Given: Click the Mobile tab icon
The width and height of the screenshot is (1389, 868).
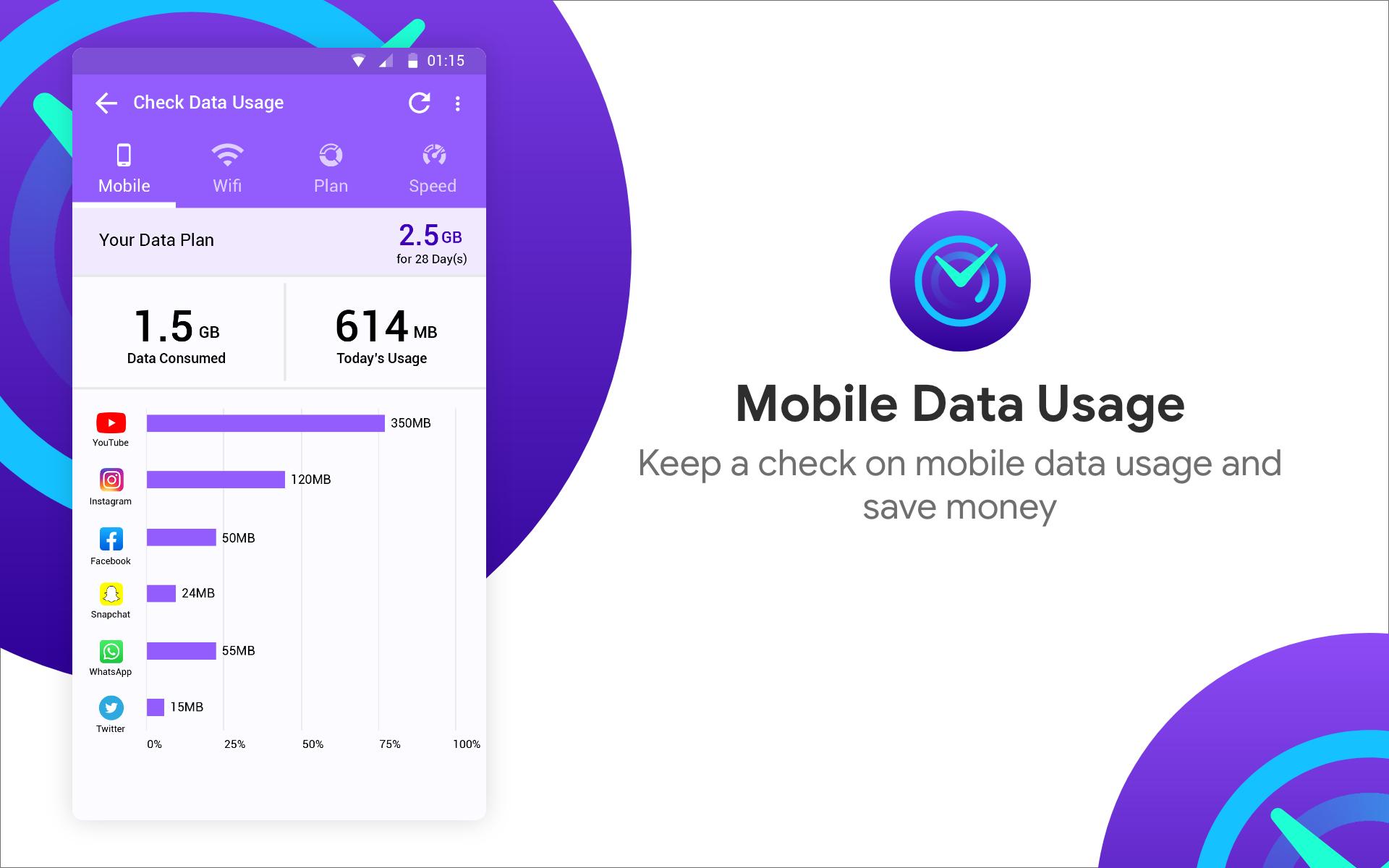Looking at the screenshot, I should click(x=124, y=154).
